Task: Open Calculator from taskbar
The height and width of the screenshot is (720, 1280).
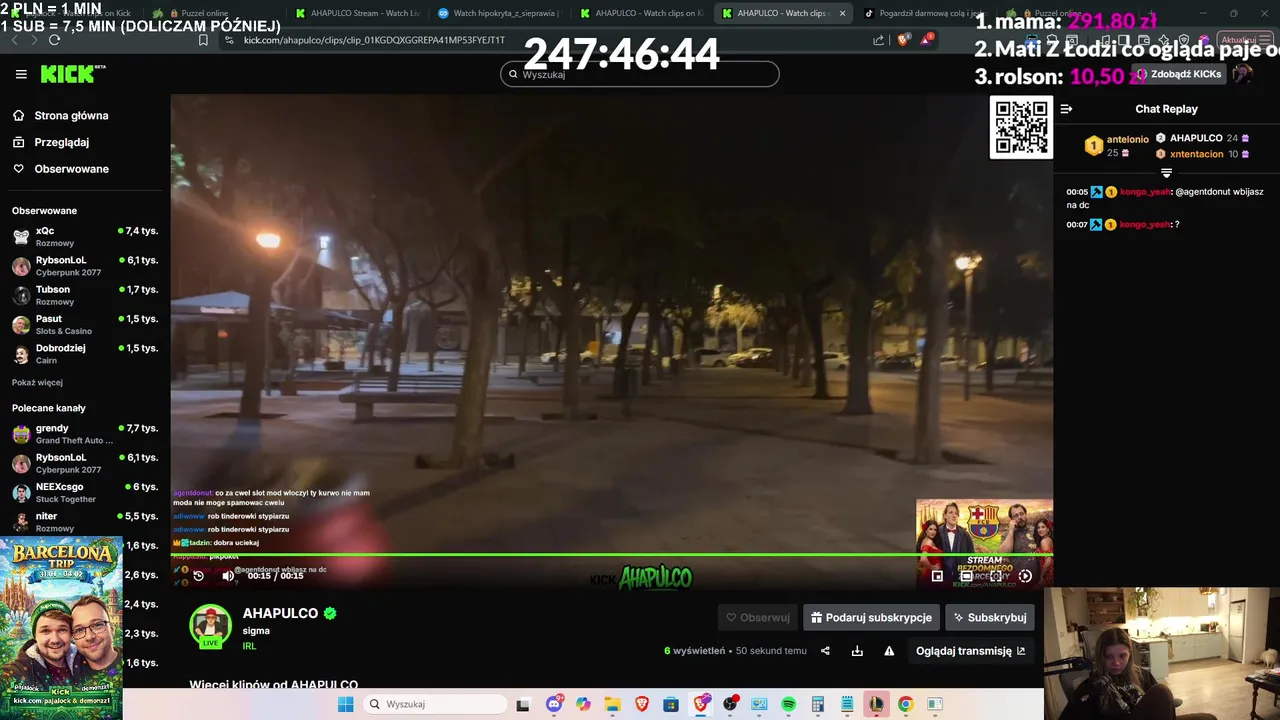Action: point(817,704)
